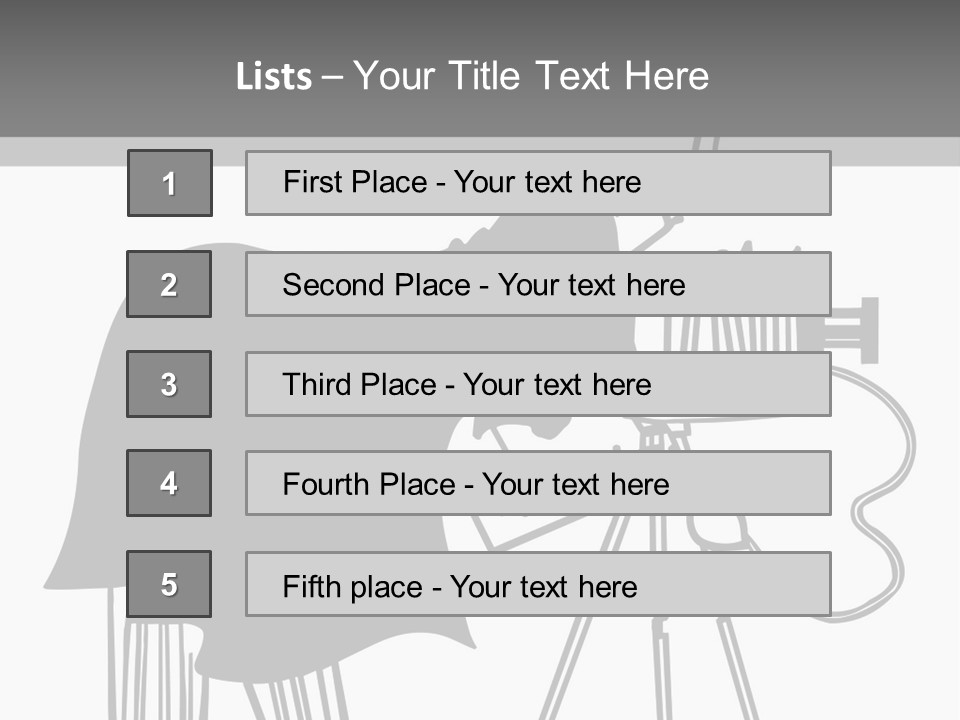Click the number 1 box
The height and width of the screenshot is (720, 960).
tap(169, 183)
